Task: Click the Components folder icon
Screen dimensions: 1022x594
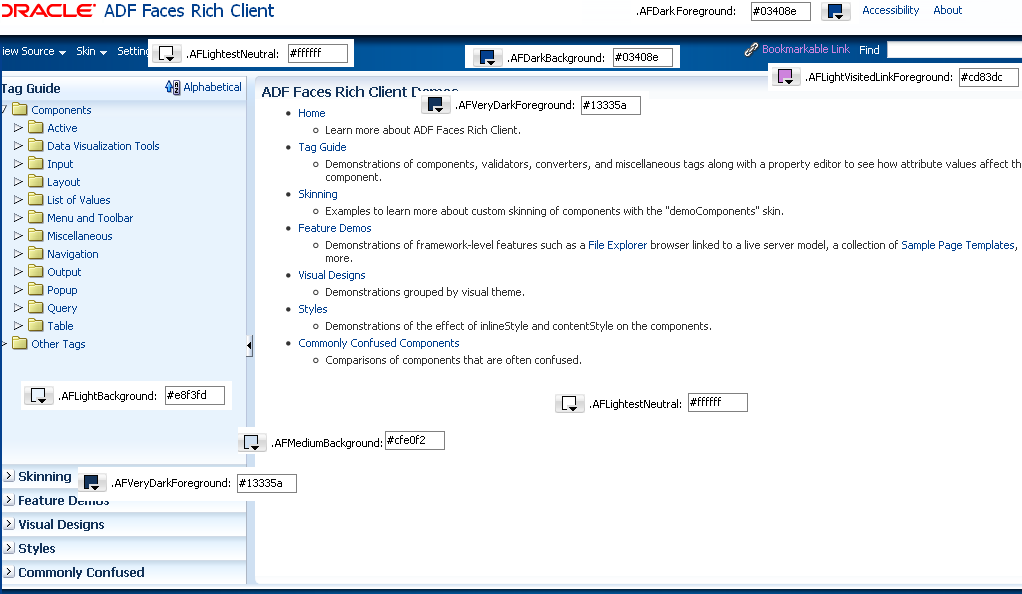Action: [20, 109]
